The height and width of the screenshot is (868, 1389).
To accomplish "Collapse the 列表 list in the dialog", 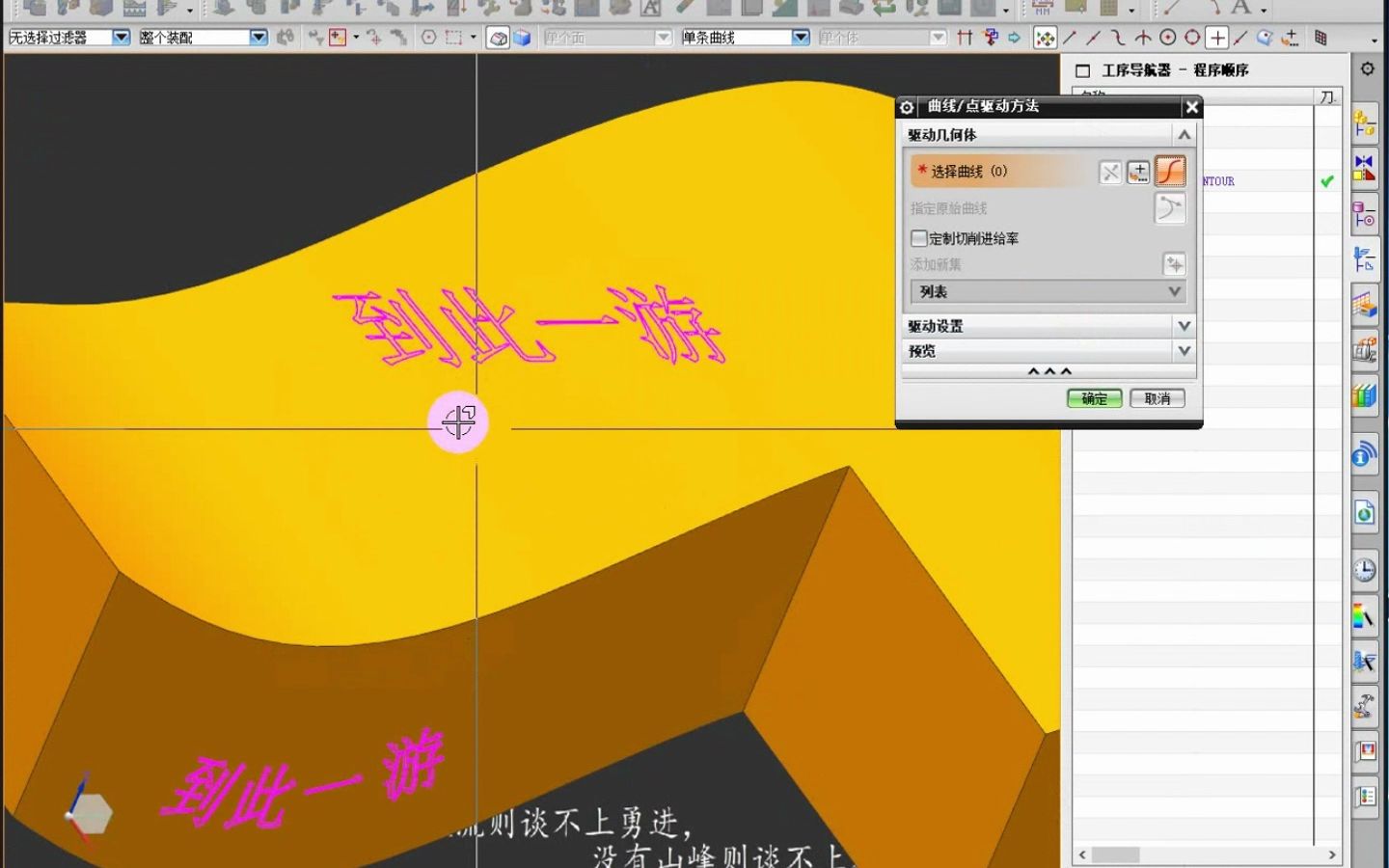I will click(x=1174, y=291).
